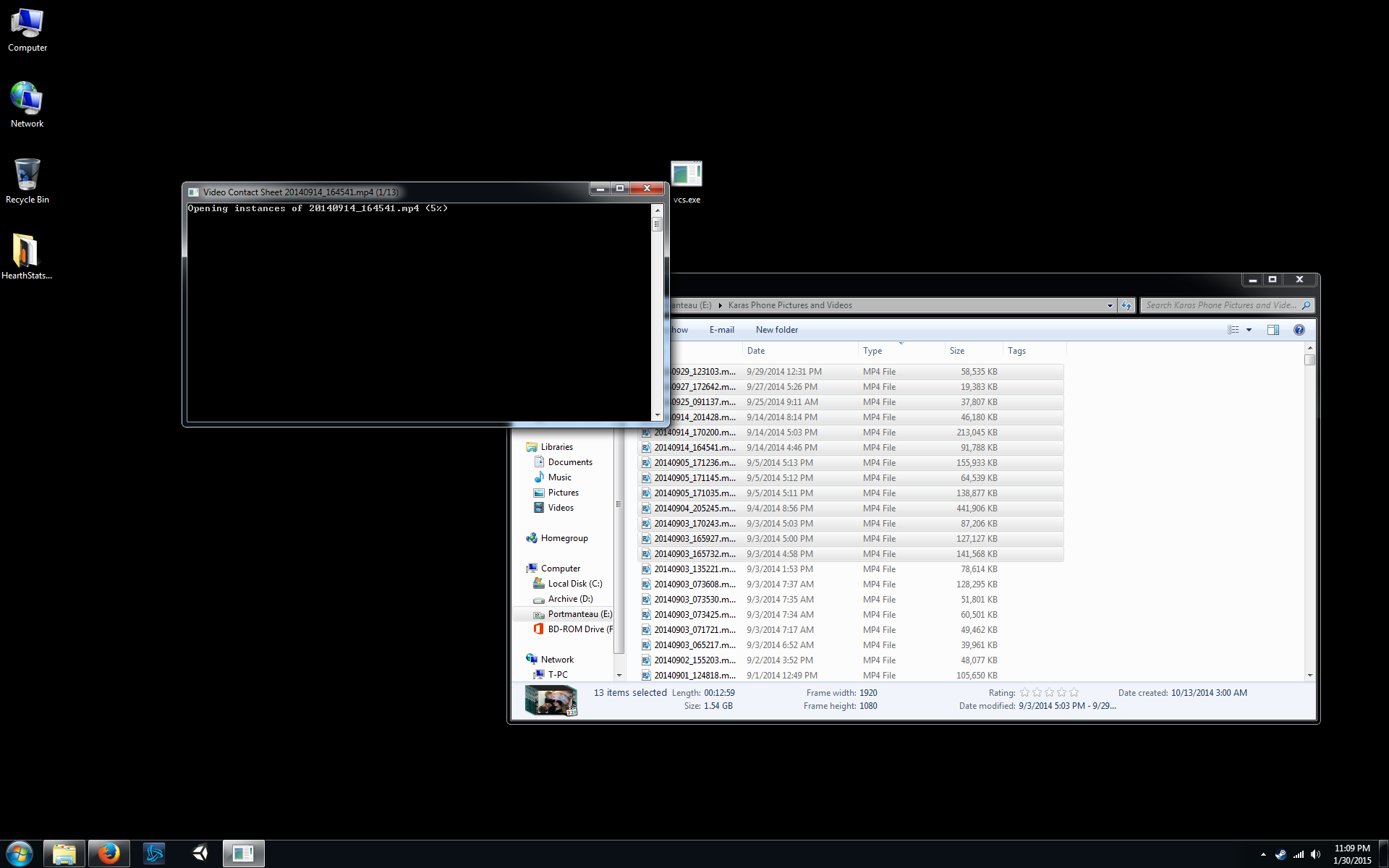Click the E-mail toolbar command

(721, 330)
